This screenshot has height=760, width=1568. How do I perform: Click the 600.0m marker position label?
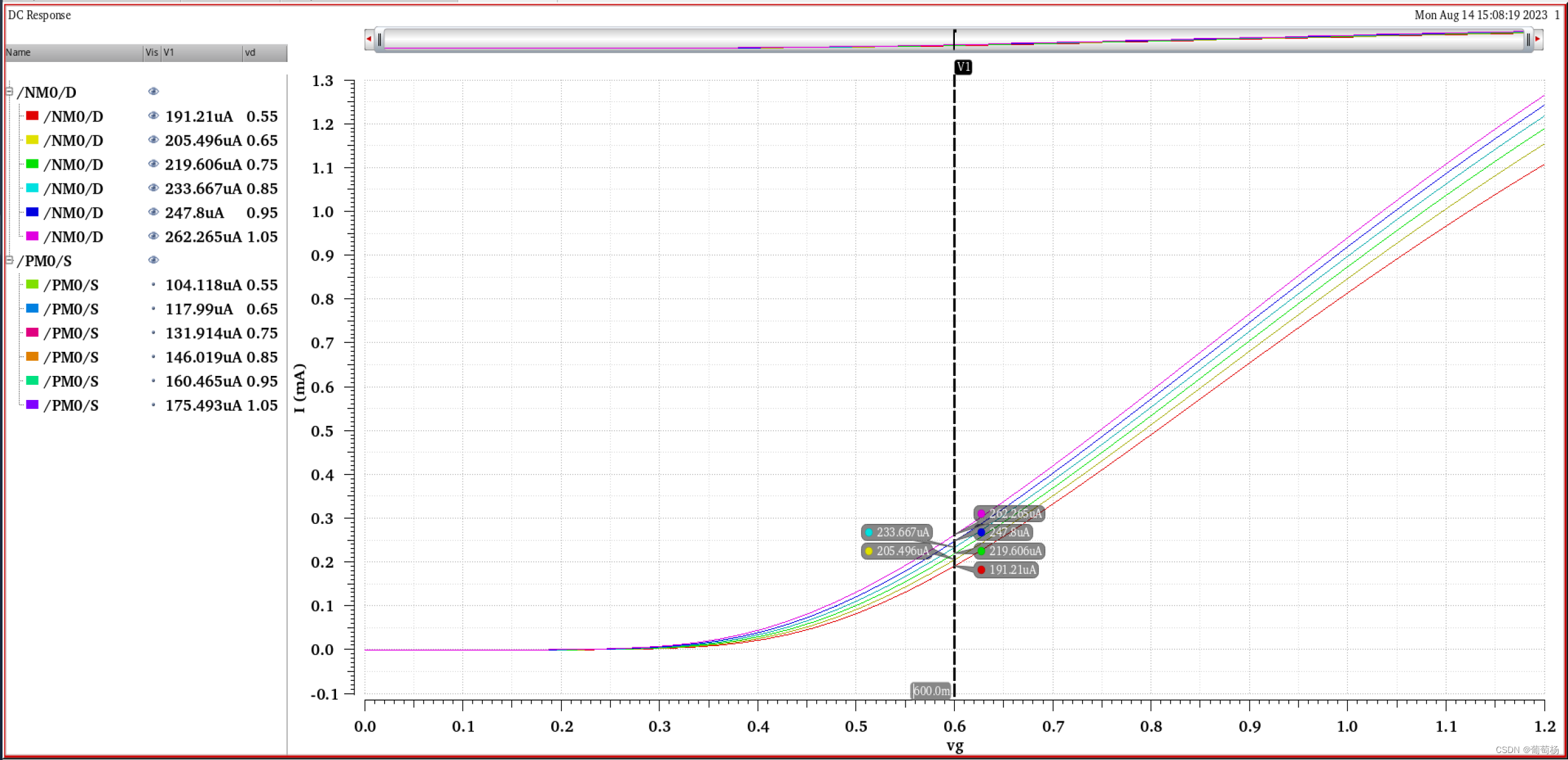(x=931, y=691)
